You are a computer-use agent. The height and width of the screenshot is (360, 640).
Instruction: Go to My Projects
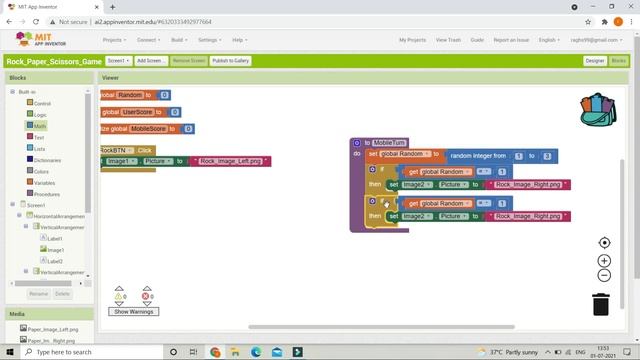click(412, 40)
